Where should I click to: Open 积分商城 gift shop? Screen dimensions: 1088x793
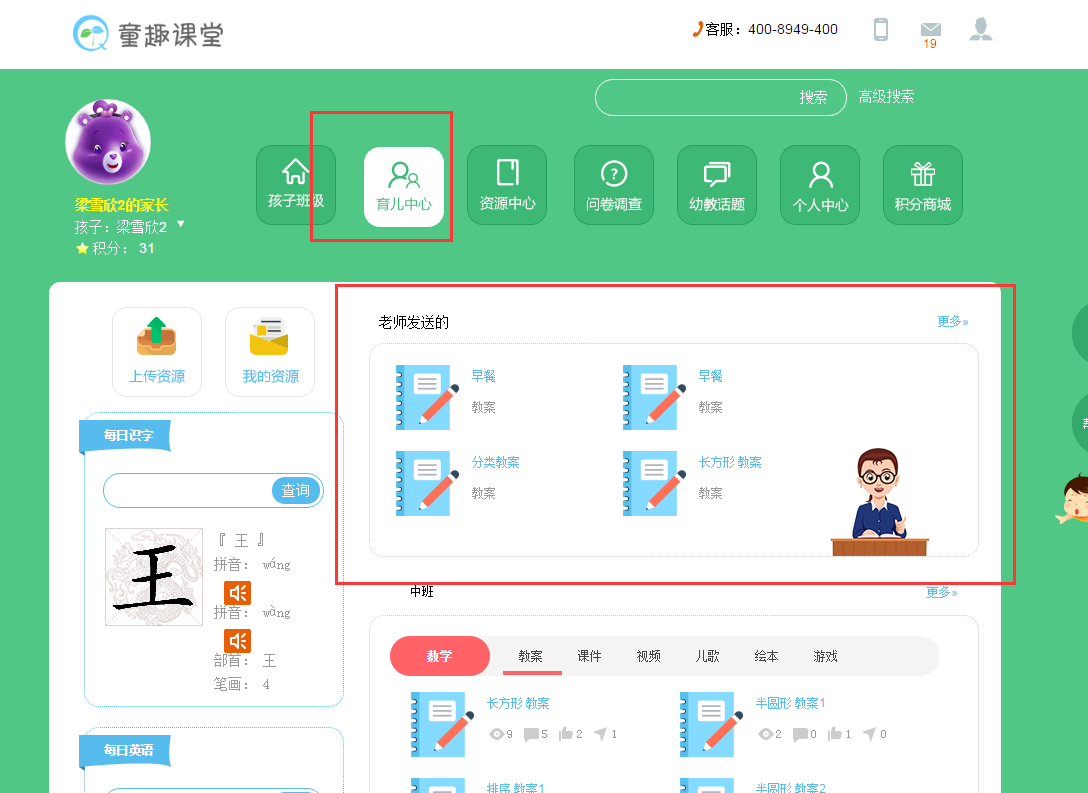923,185
